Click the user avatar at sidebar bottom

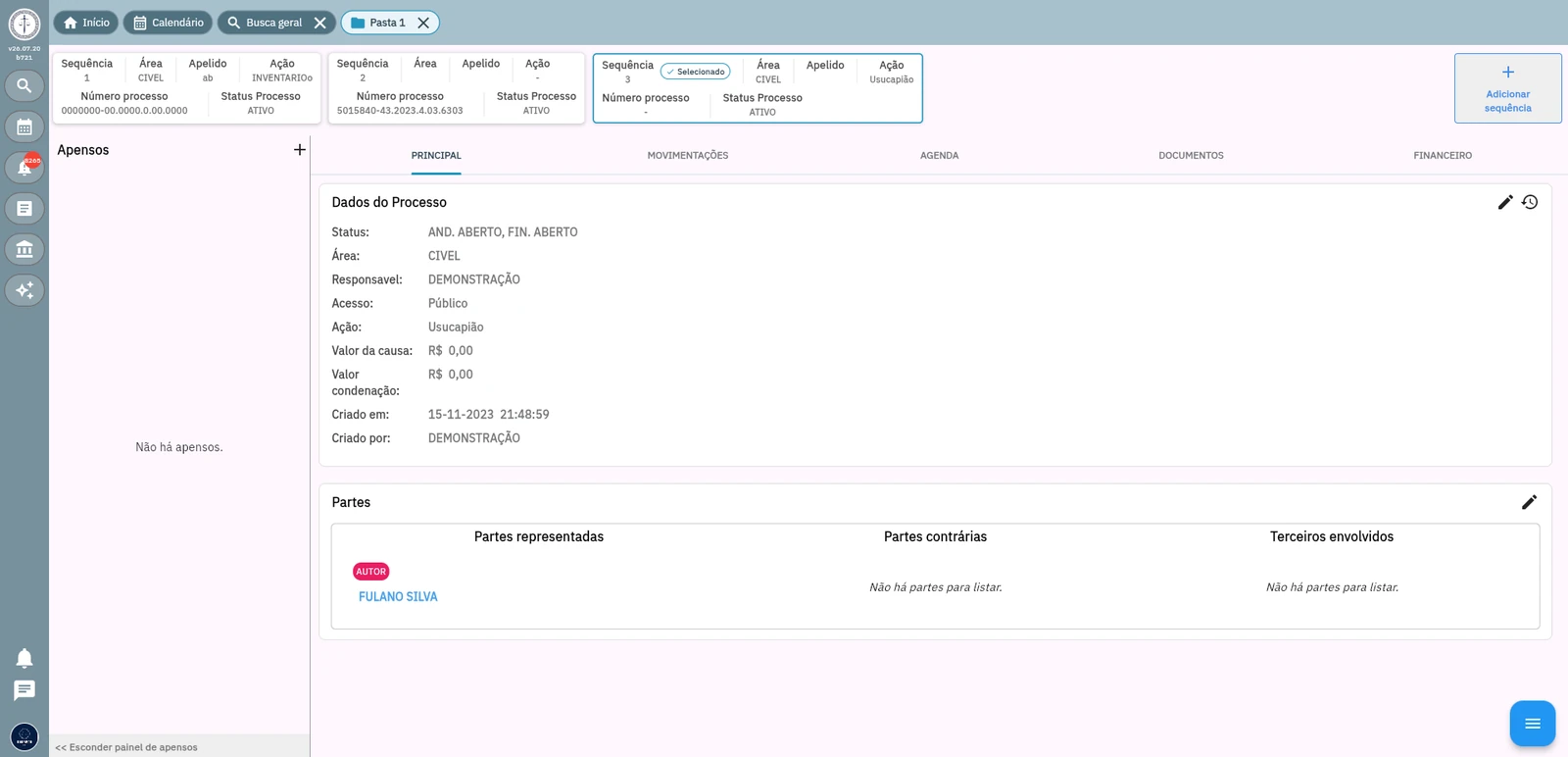coord(24,736)
